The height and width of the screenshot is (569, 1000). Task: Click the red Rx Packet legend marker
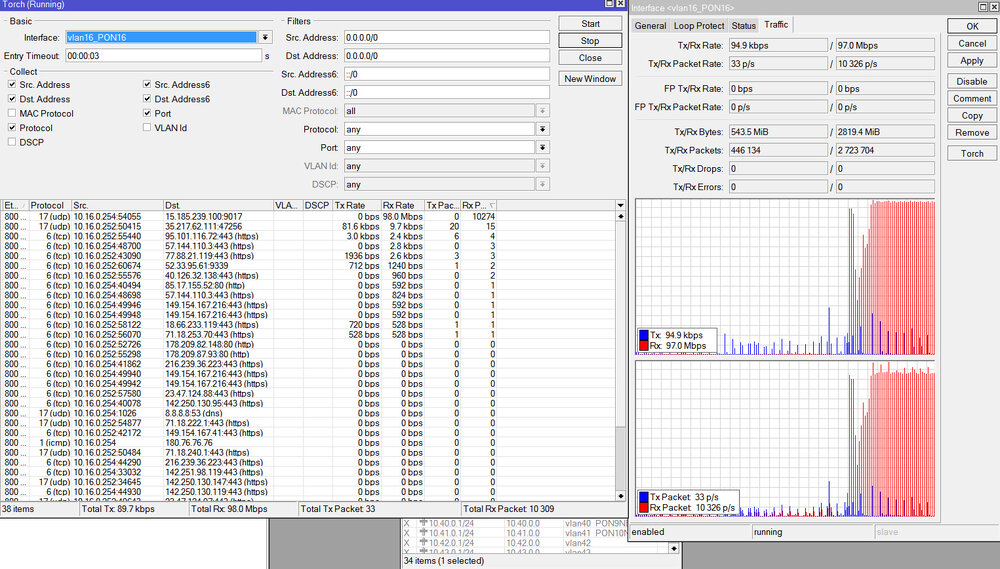643,508
